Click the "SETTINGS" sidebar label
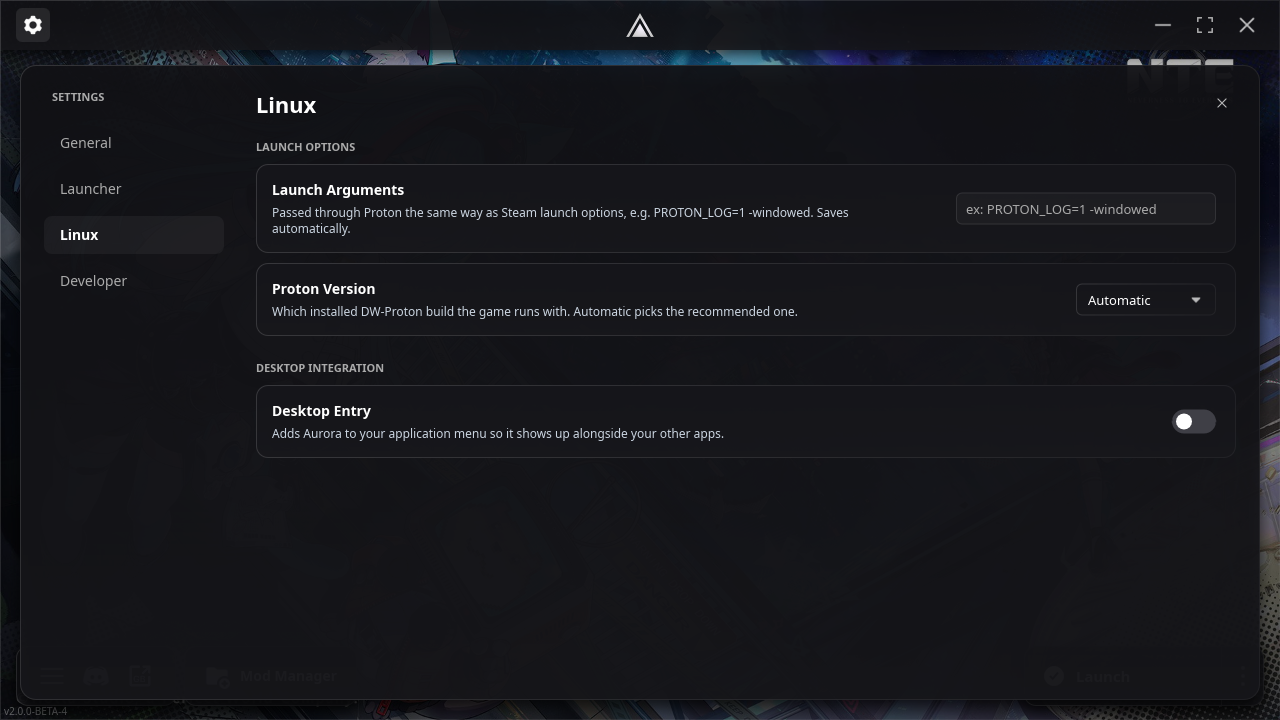 pyautogui.click(x=78, y=97)
